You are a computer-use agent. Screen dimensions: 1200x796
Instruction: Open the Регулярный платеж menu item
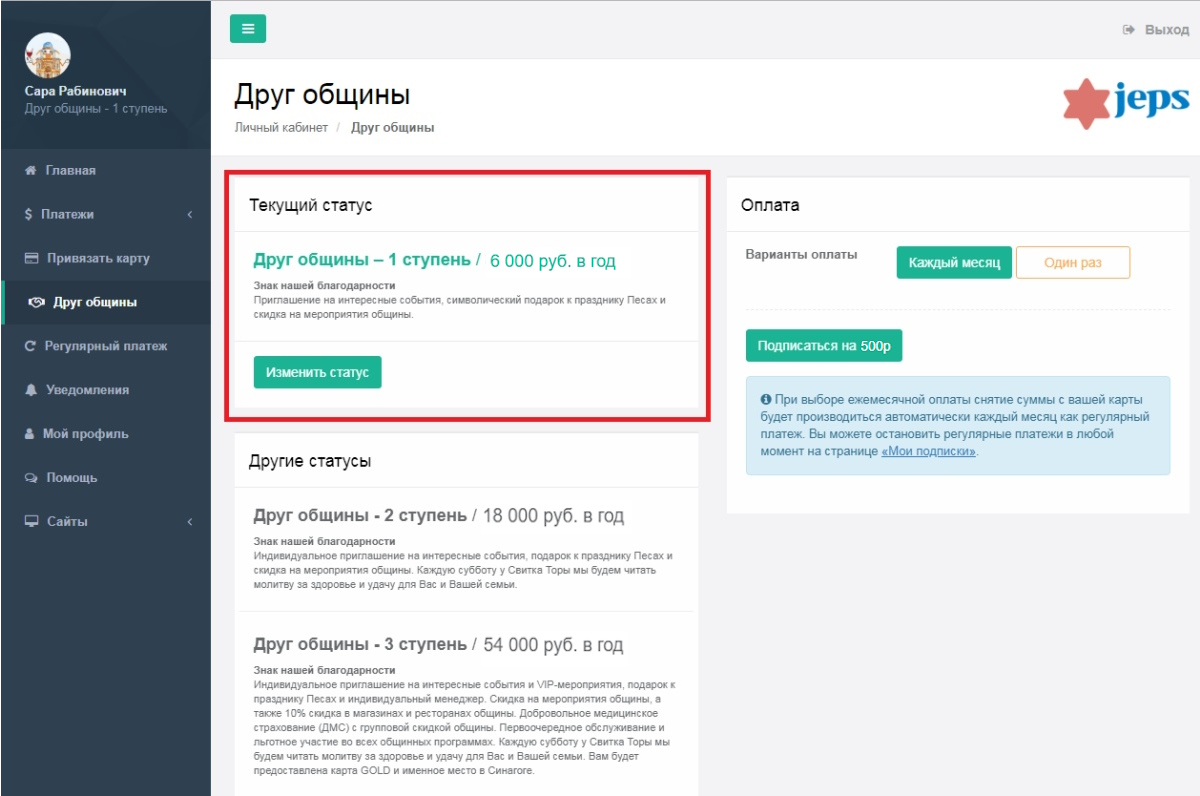(x=106, y=346)
